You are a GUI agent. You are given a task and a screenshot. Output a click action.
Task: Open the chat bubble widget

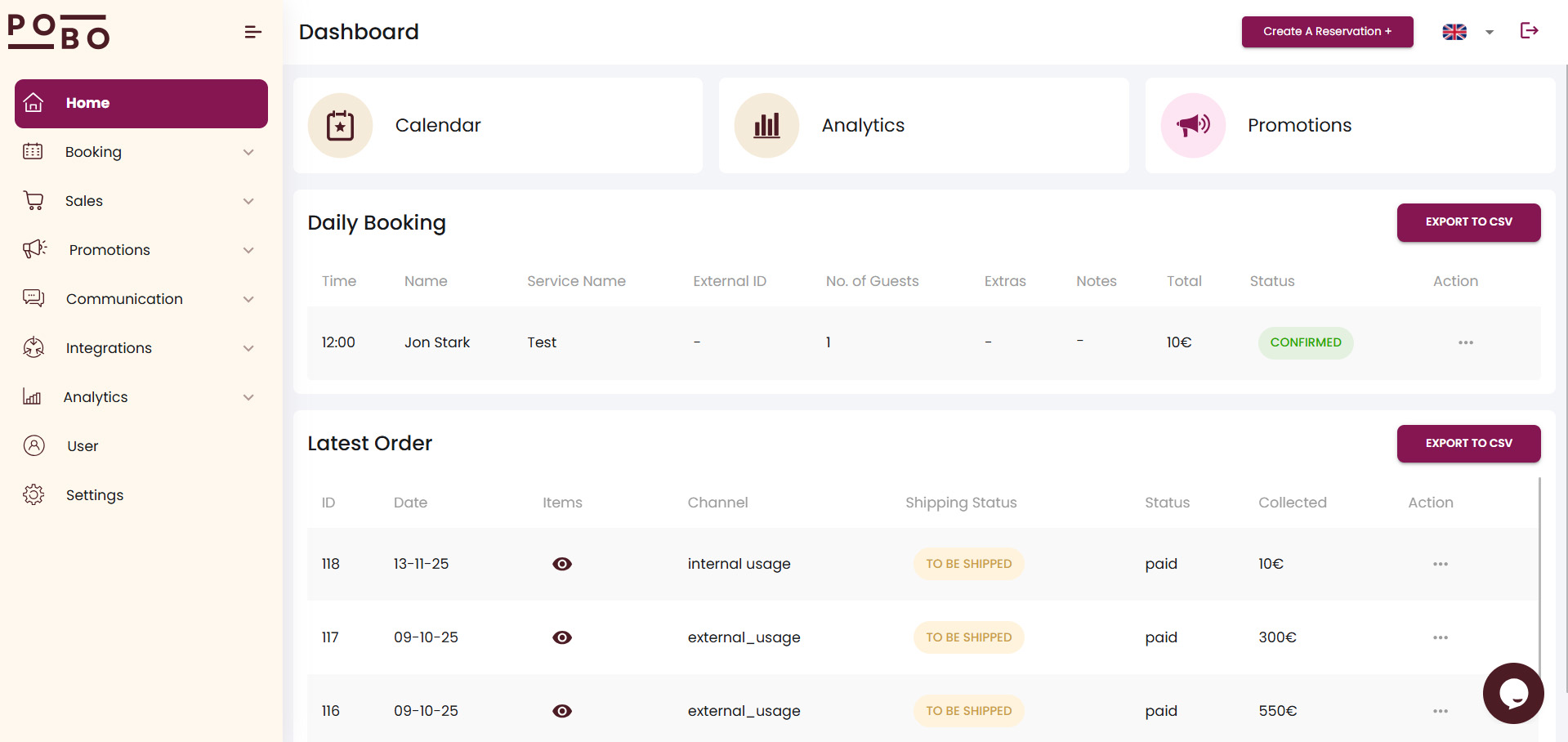click(1512, 693)
